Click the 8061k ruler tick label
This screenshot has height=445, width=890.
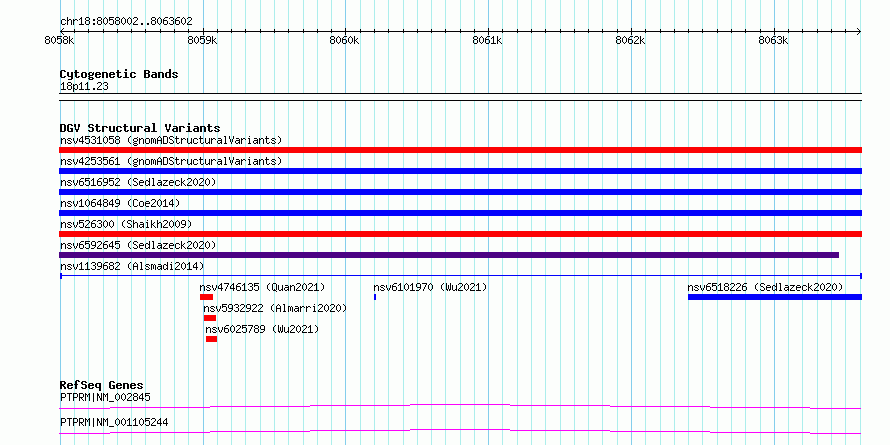[488, 41]
